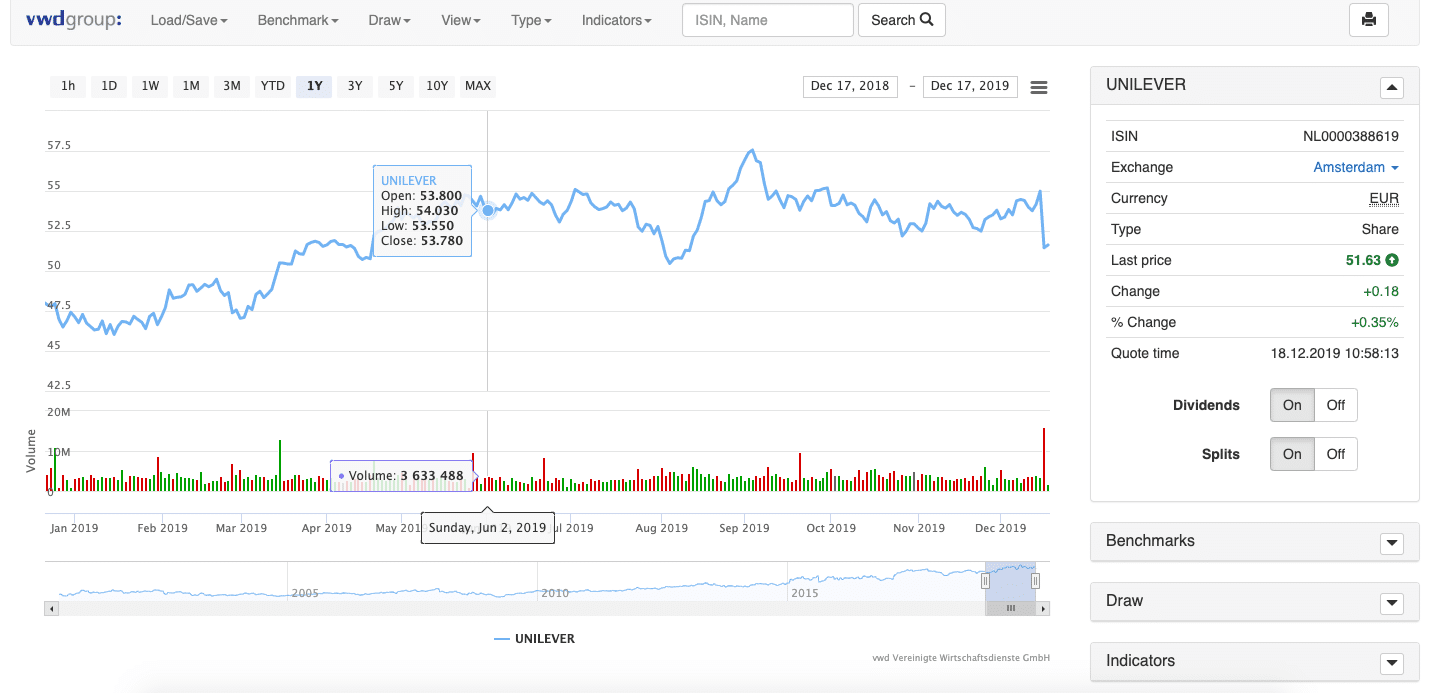Turn Splits Off

(x=1336, y=454)
